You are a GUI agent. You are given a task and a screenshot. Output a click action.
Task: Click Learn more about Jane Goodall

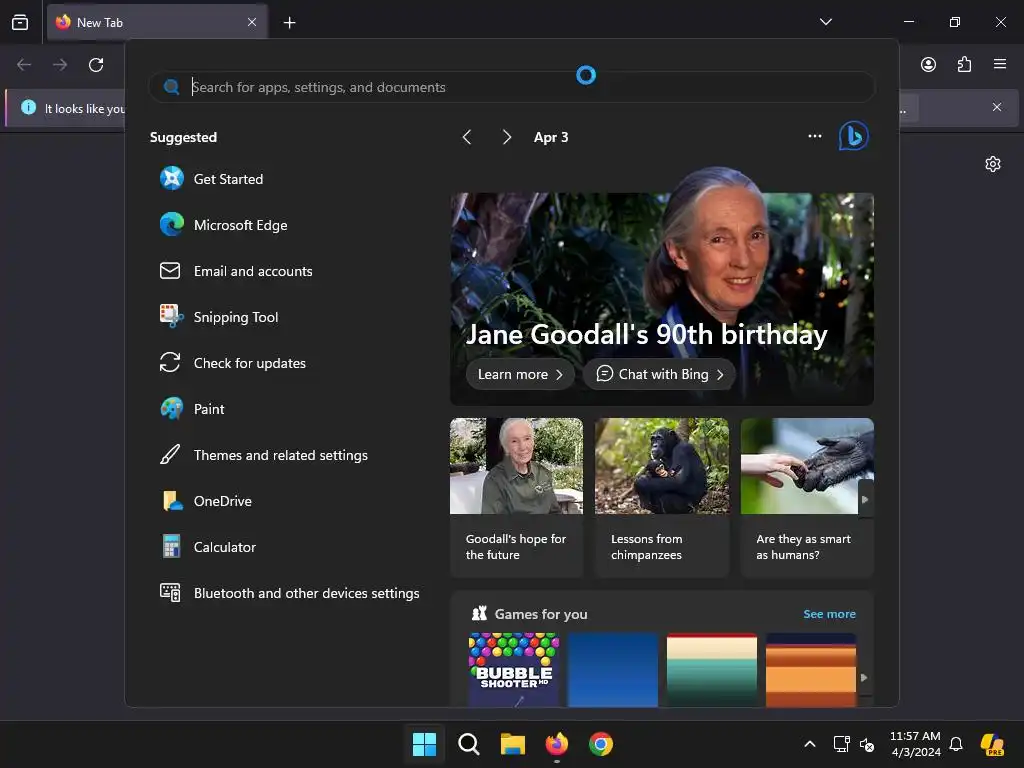tap(520, 374)
